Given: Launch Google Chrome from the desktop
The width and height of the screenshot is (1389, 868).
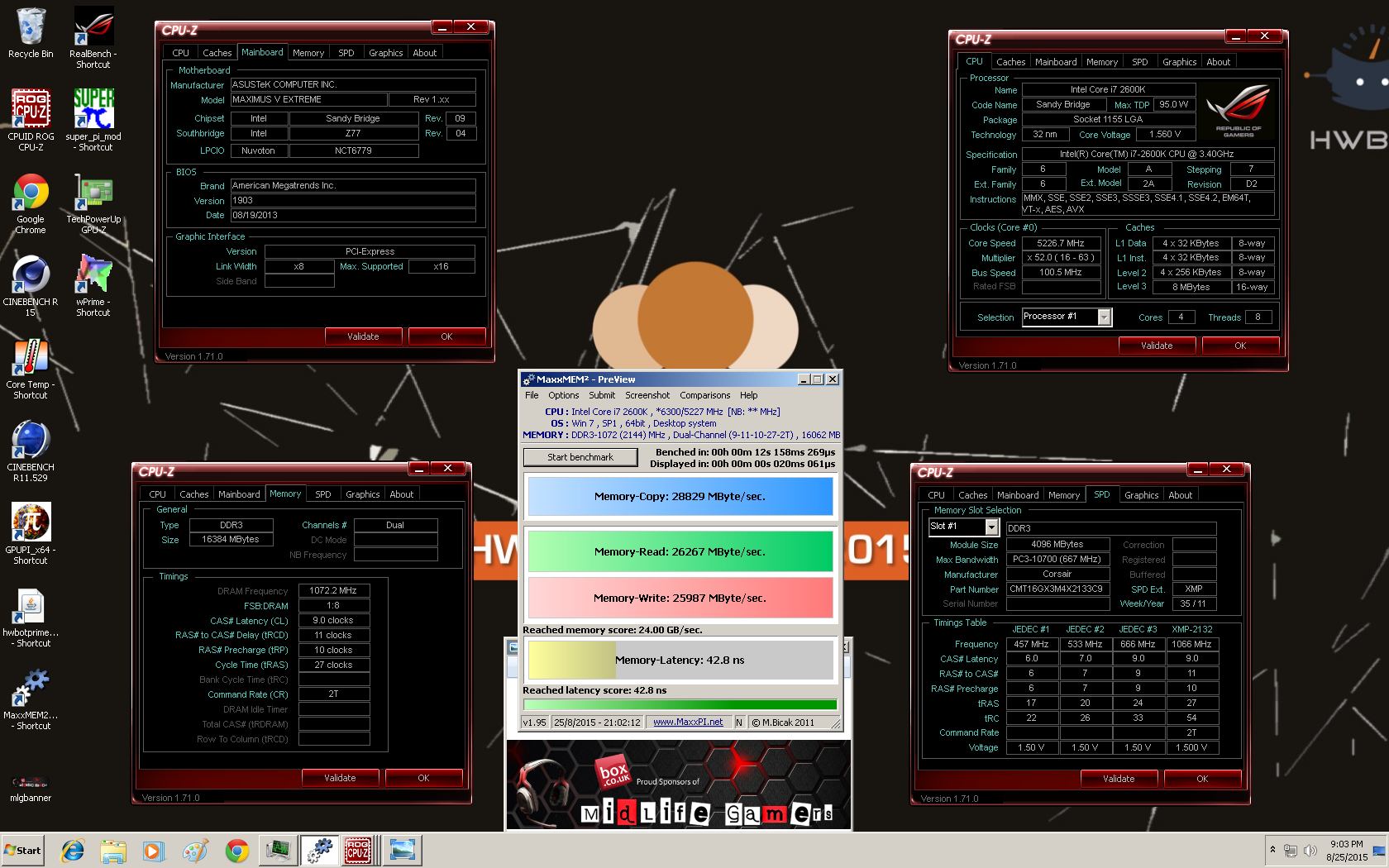Looking at the screenshot, I should point(31,203).
